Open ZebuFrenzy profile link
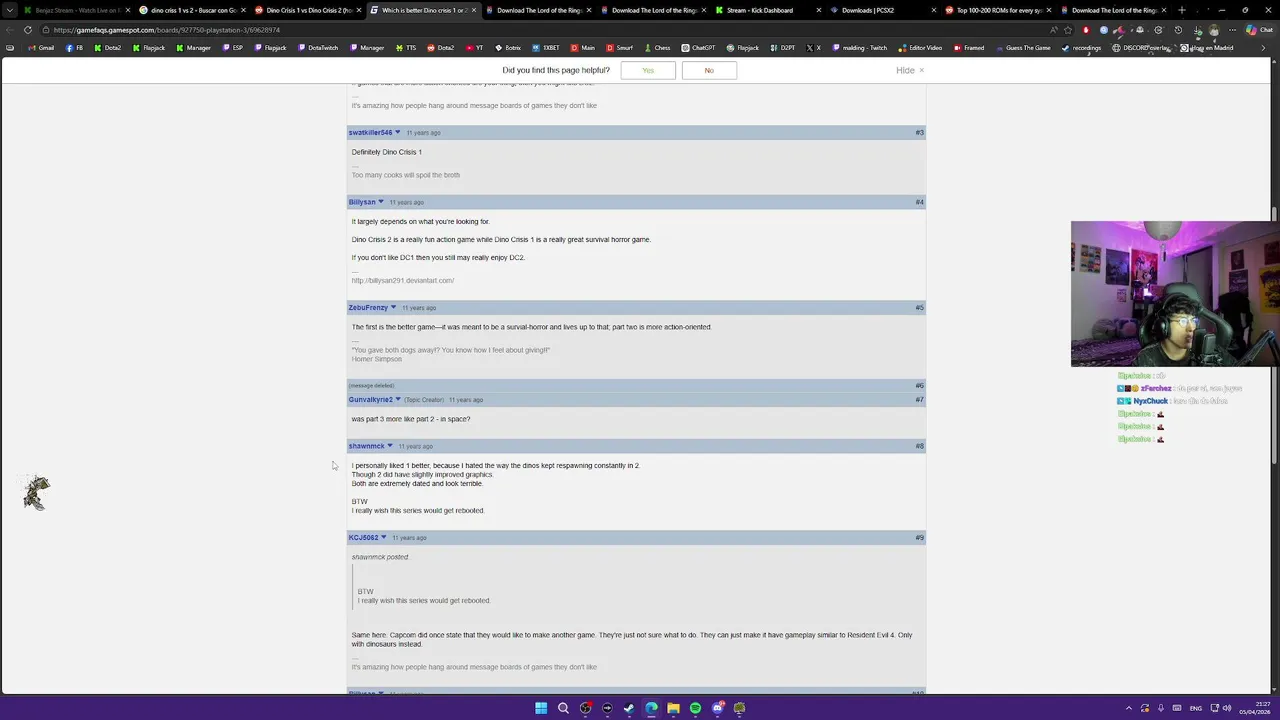Image resolution: width=1280 pixels, height=720 pixels. [x=368, y=307]
